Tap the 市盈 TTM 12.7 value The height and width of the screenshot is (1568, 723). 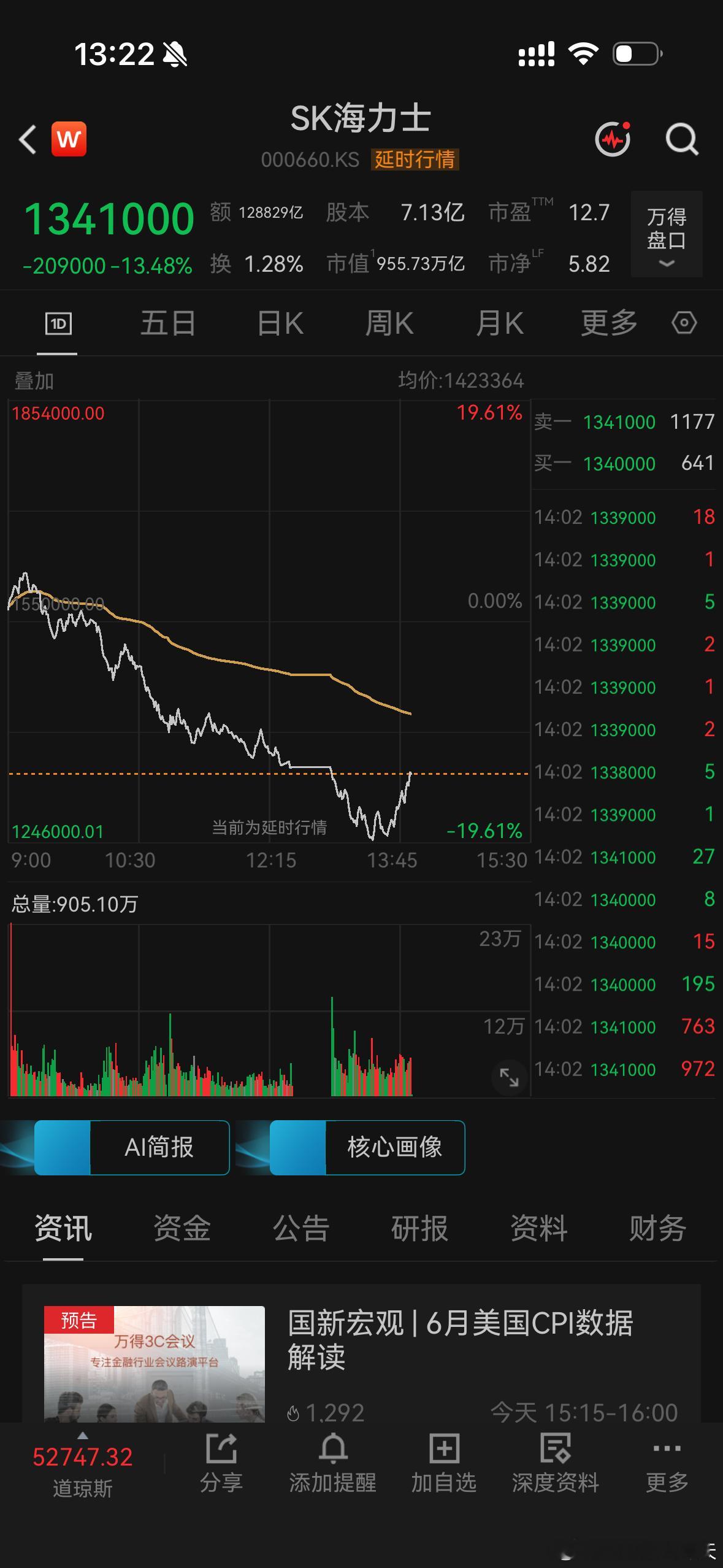click(x=549, y=212)
